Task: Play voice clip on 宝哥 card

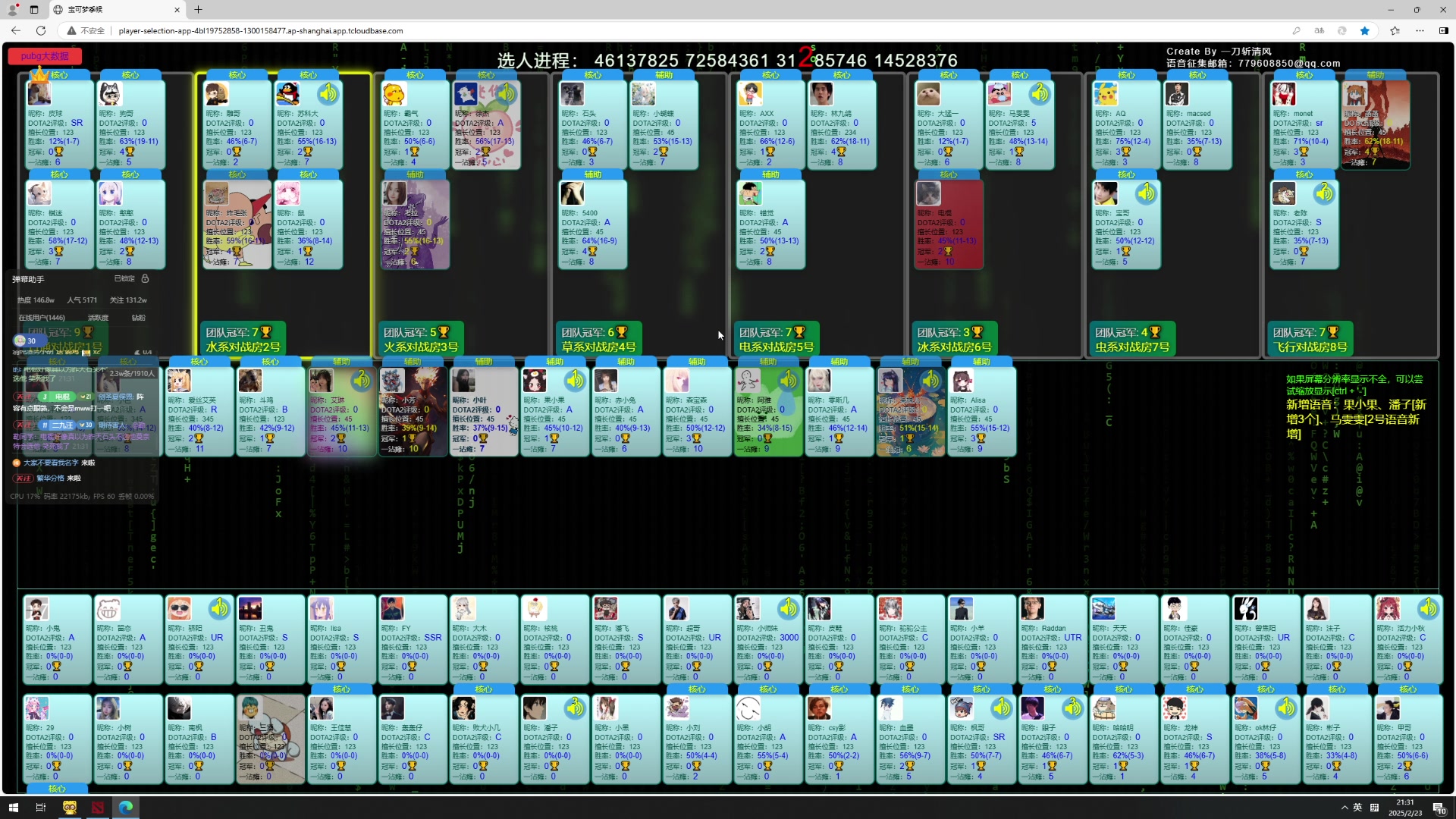Action: pos(1146,193)
